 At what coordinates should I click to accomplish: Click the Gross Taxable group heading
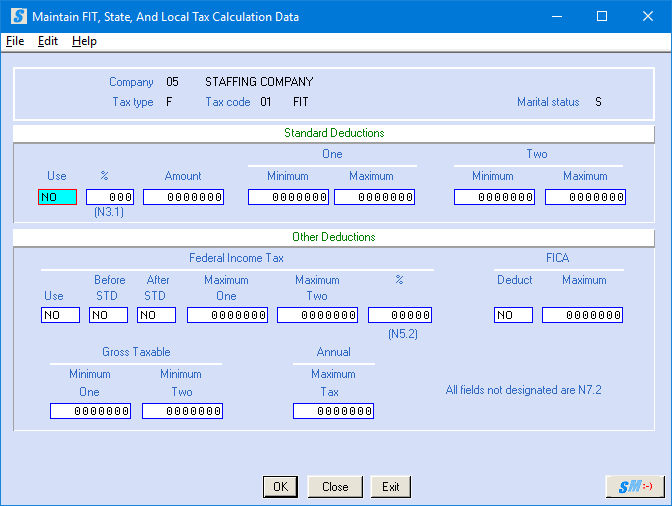click(136, 352)
